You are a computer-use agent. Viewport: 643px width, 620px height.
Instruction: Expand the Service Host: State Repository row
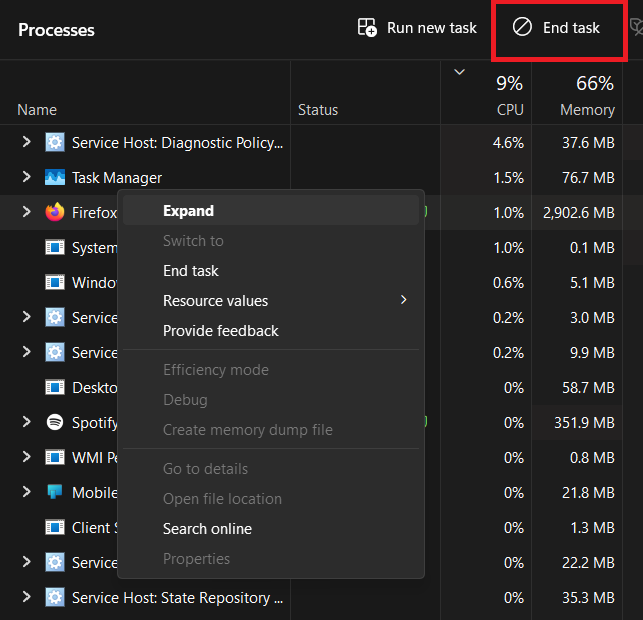click(27, 597)
